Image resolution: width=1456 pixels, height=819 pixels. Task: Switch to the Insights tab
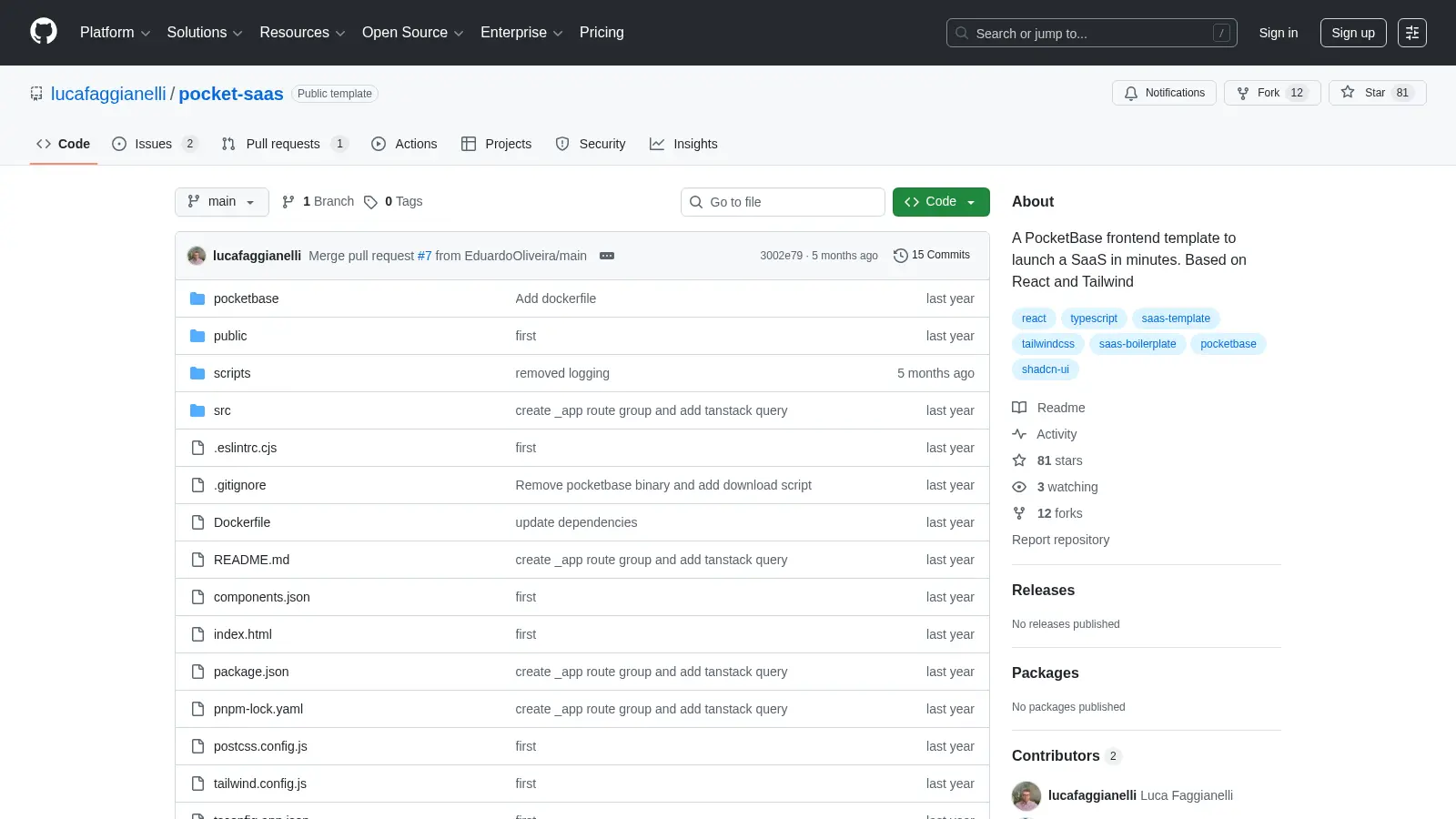[x=683, y=144]
